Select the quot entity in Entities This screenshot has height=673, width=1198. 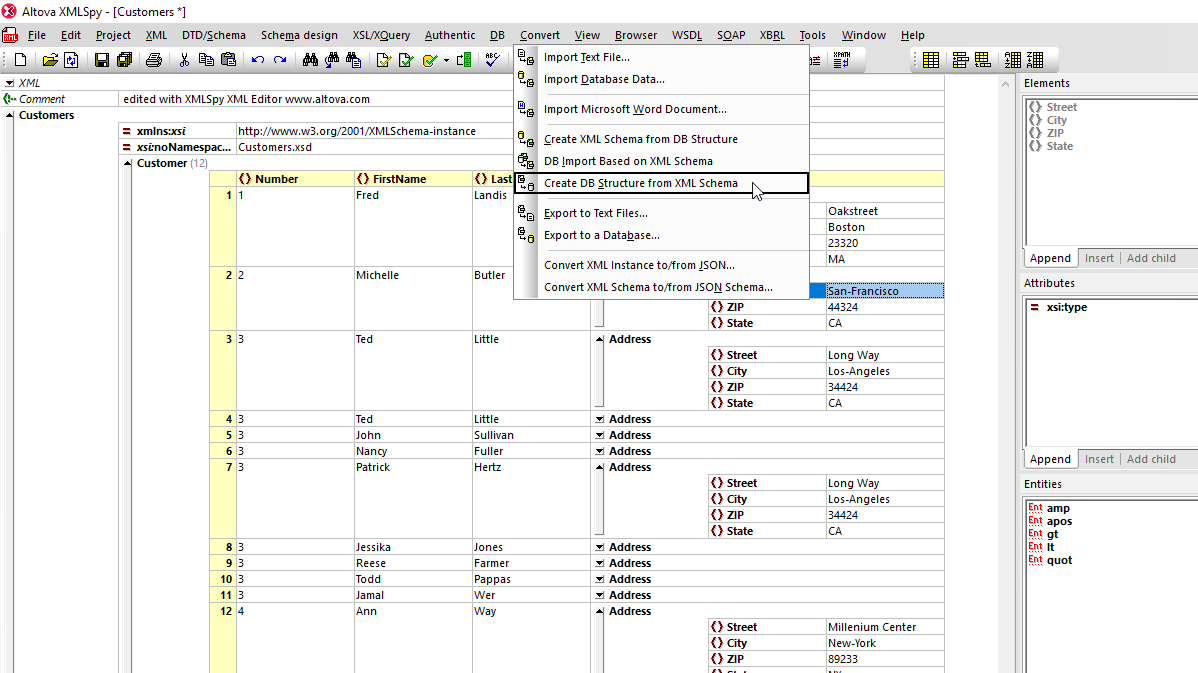(x=1059, y=560)
